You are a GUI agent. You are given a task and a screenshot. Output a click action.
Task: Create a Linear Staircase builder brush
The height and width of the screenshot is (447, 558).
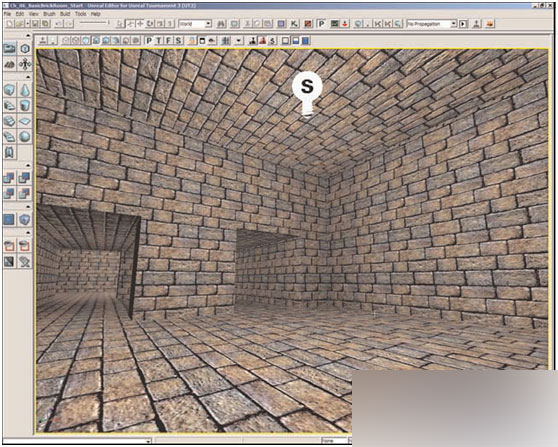coord(10,121)
